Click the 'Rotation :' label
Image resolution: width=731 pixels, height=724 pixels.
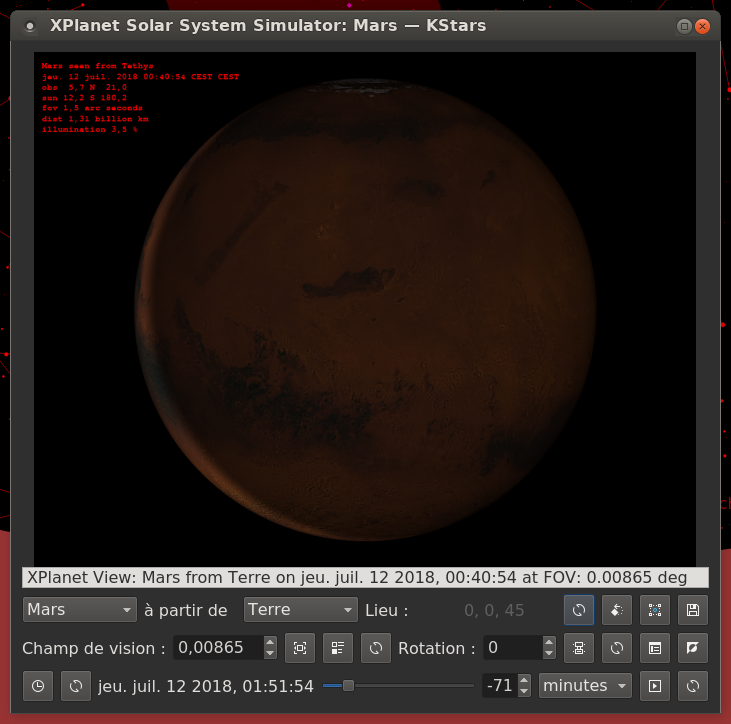437,648
